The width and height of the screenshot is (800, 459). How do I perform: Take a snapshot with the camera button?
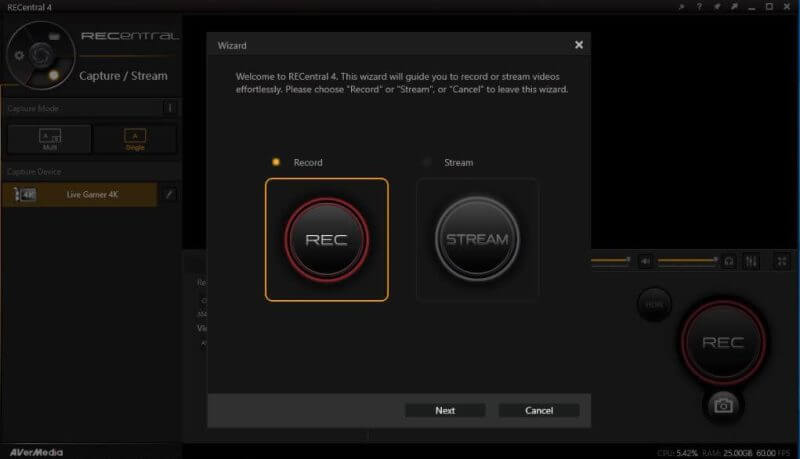click(x=723, y=405)
